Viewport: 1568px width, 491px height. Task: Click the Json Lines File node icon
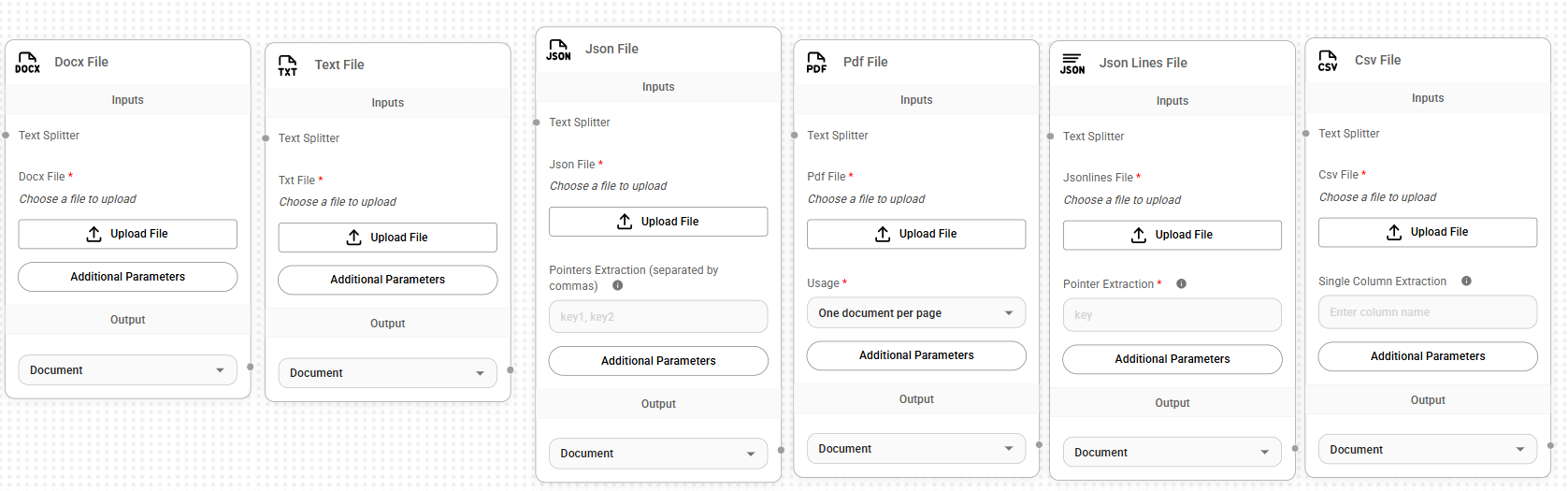[1072, 64]
